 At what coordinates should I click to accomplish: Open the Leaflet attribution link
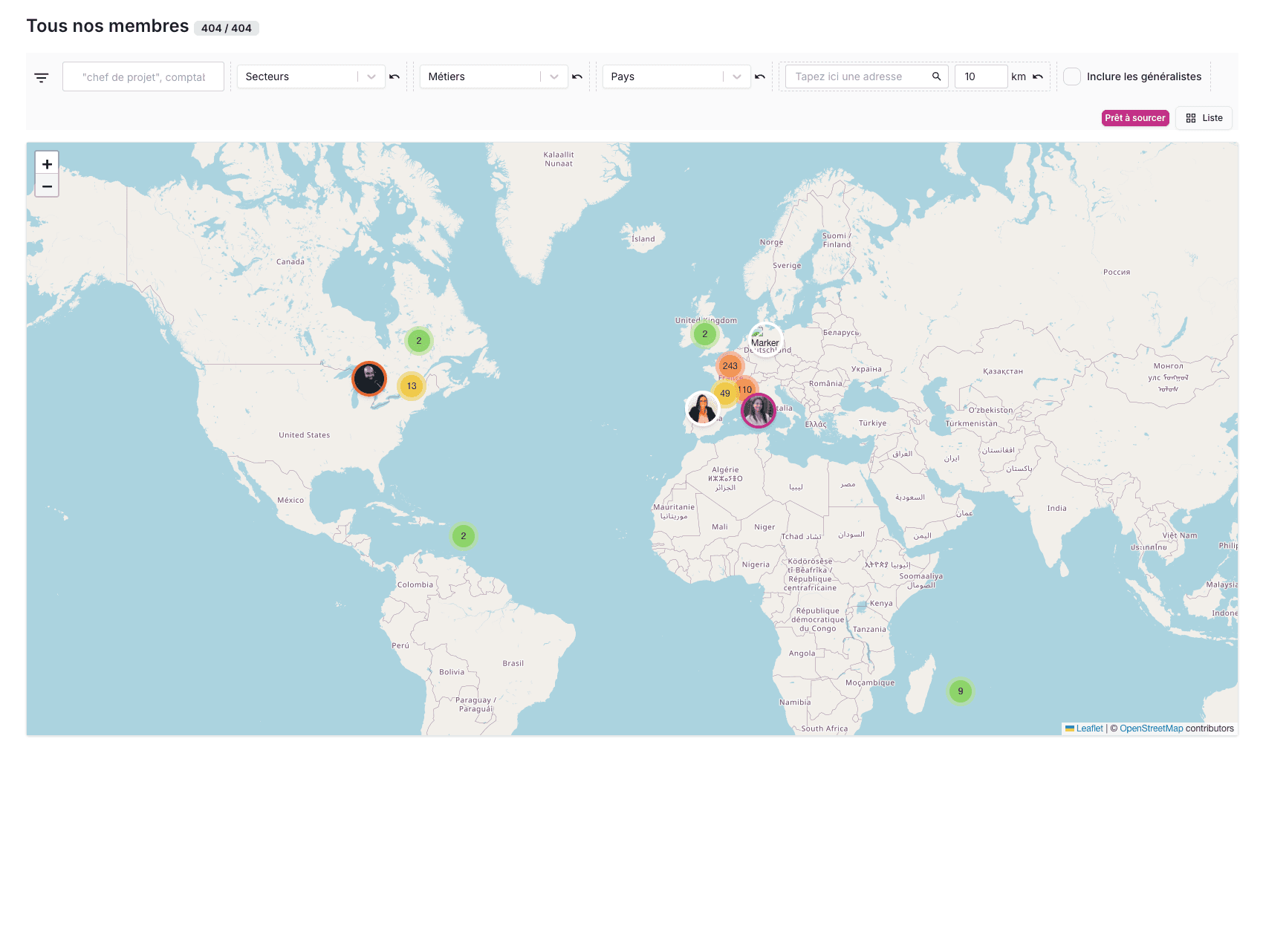(x=1089, y=728)
